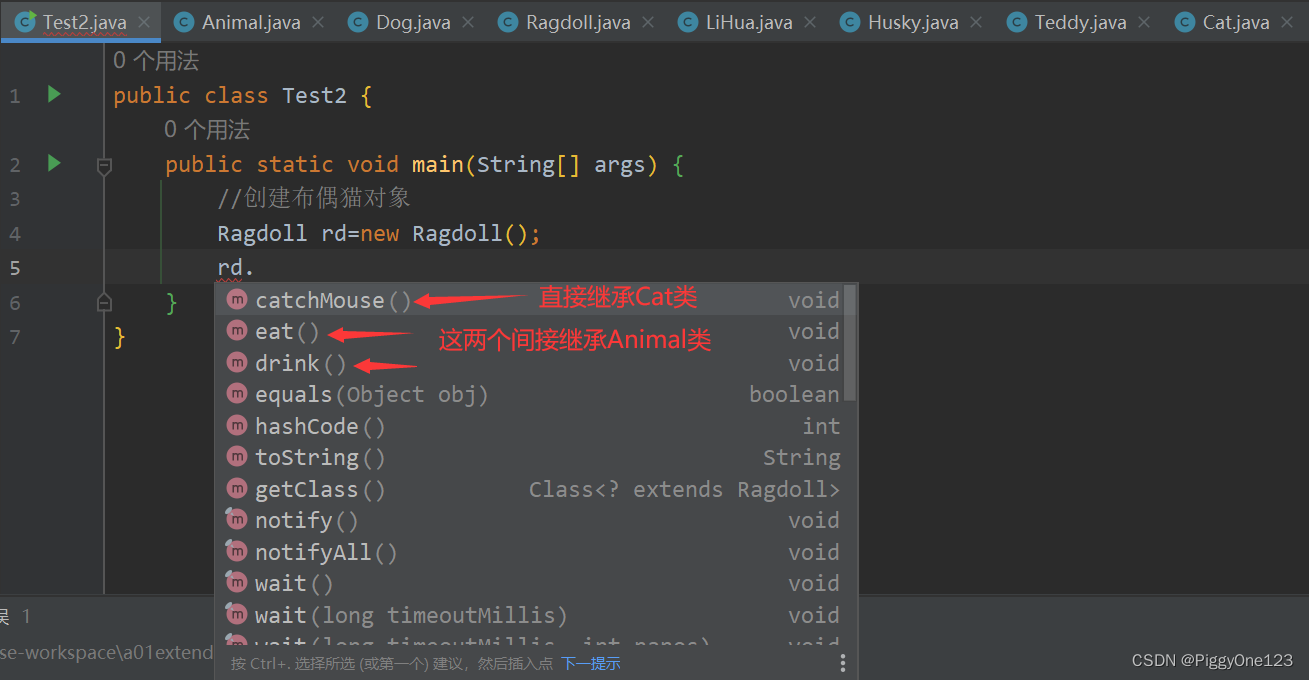The image size is (1309, 680).
Task: Click method icon beside getClass()
Action: (236, 488)
